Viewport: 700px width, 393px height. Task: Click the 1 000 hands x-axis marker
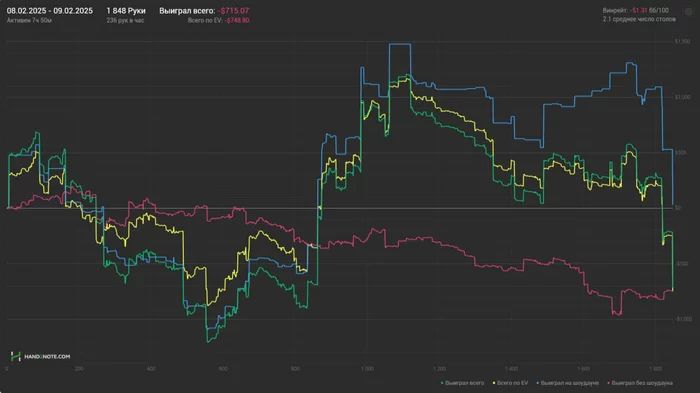[x=367, y=369]
